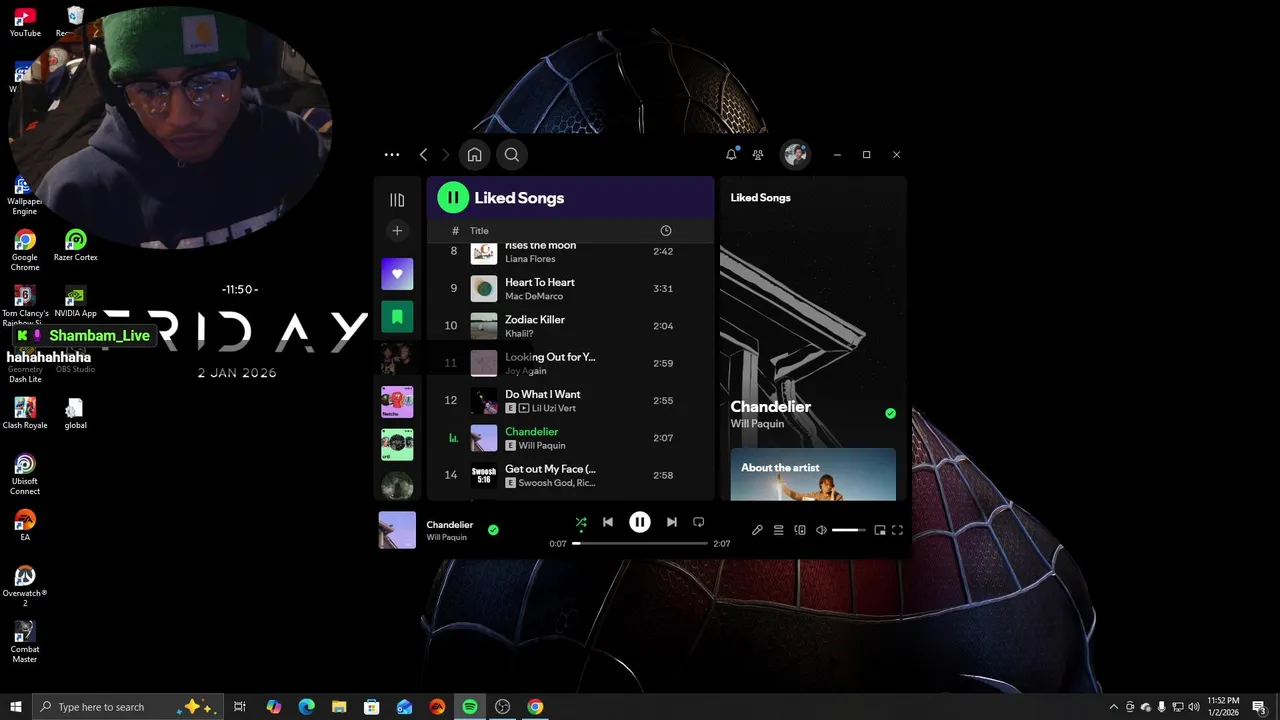The image size is (1280, 720).
Task: Click Chandelier title in right panel
Action: (x=771, y=406)
